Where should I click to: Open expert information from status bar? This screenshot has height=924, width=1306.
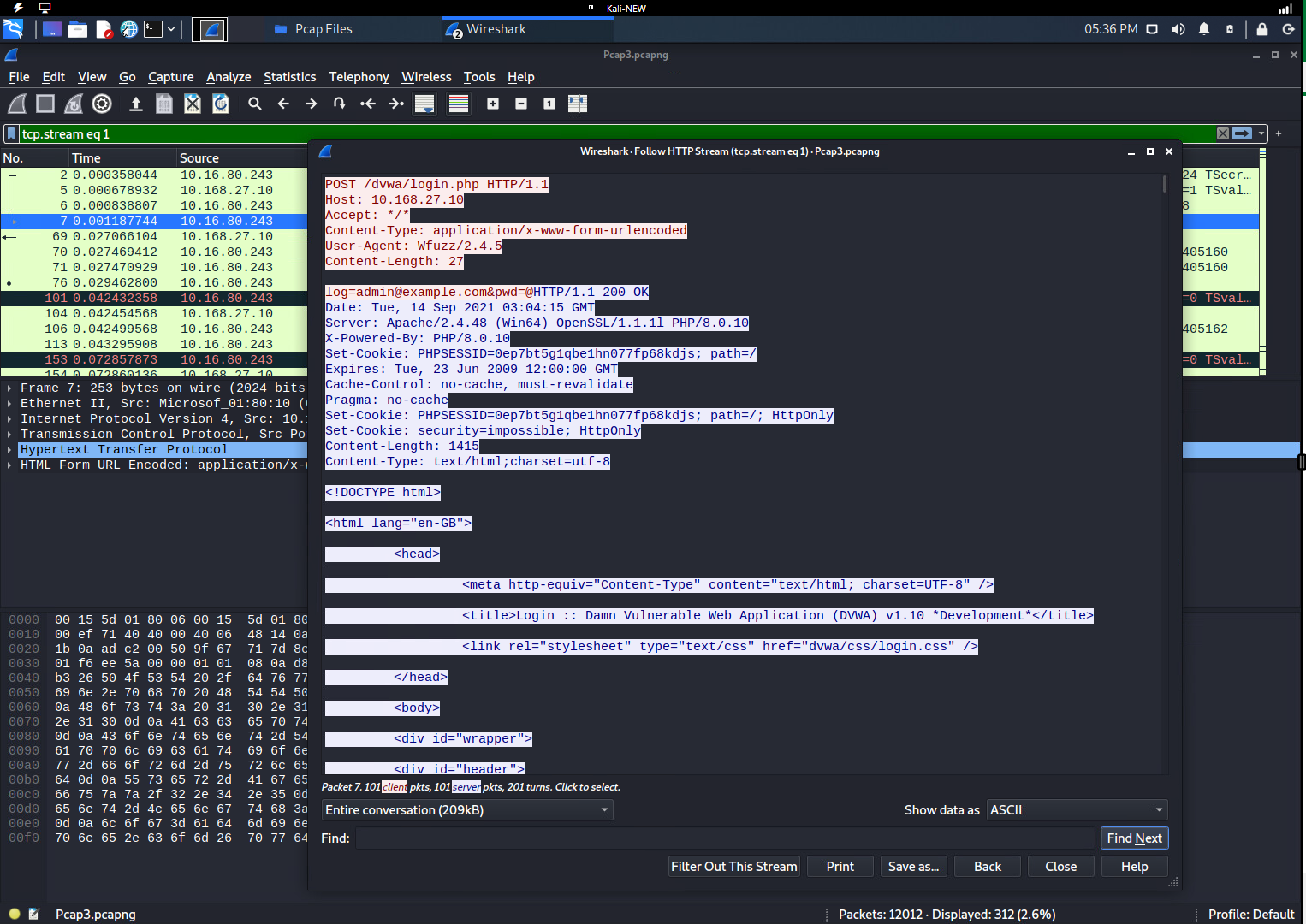tap(15, 914)
